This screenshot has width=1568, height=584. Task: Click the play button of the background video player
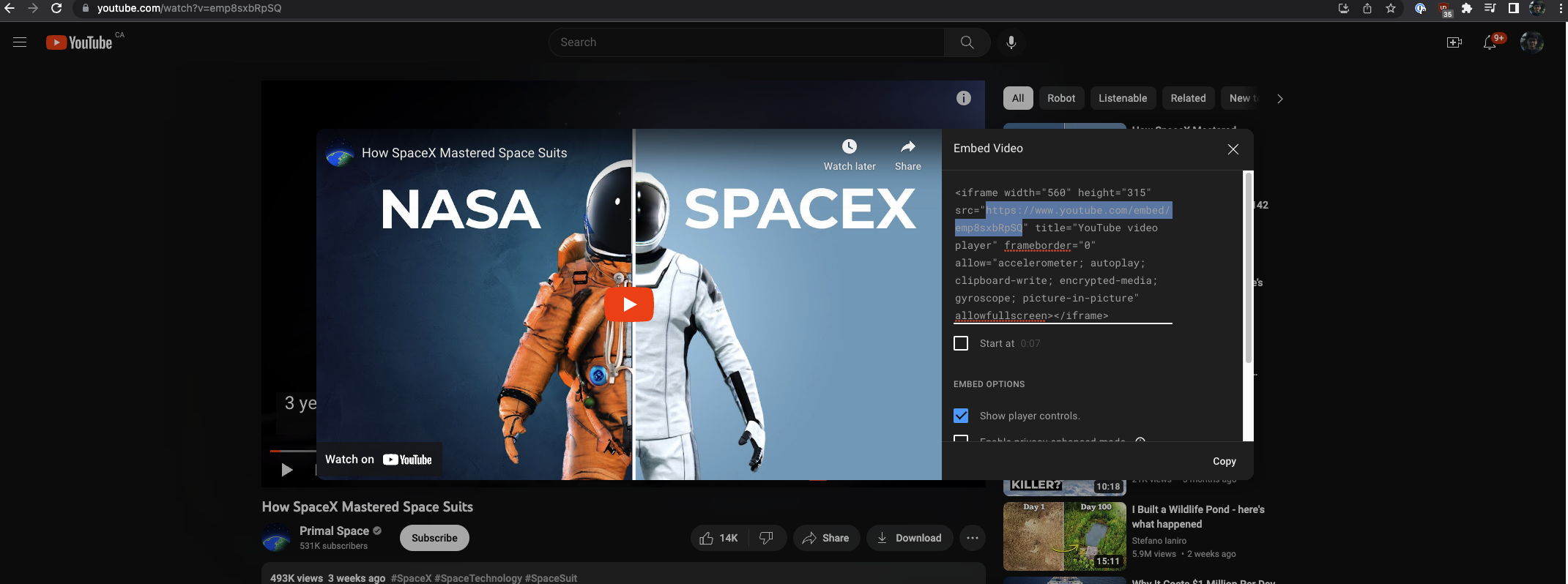[287, 470]
